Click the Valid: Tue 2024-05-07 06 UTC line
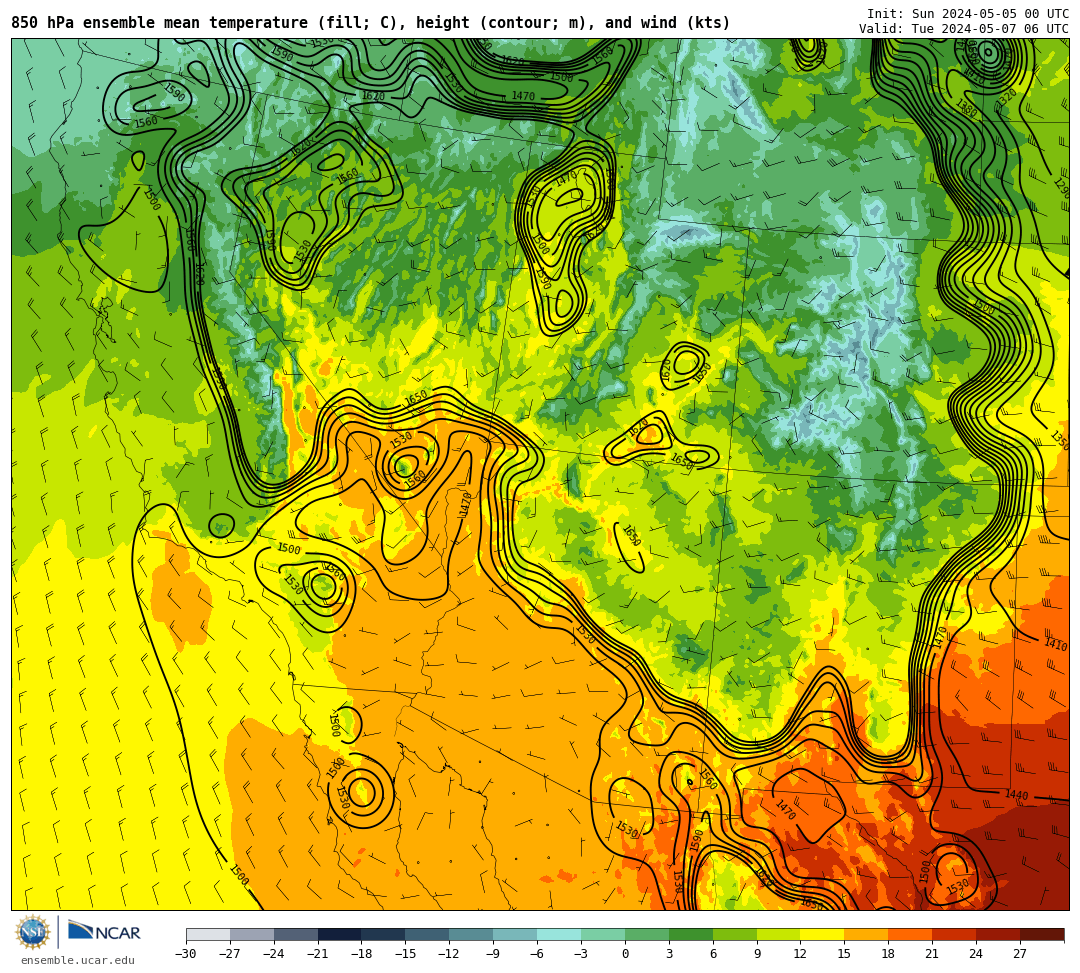The height and width of the screenshot is (973, 1080). (964, 29)
